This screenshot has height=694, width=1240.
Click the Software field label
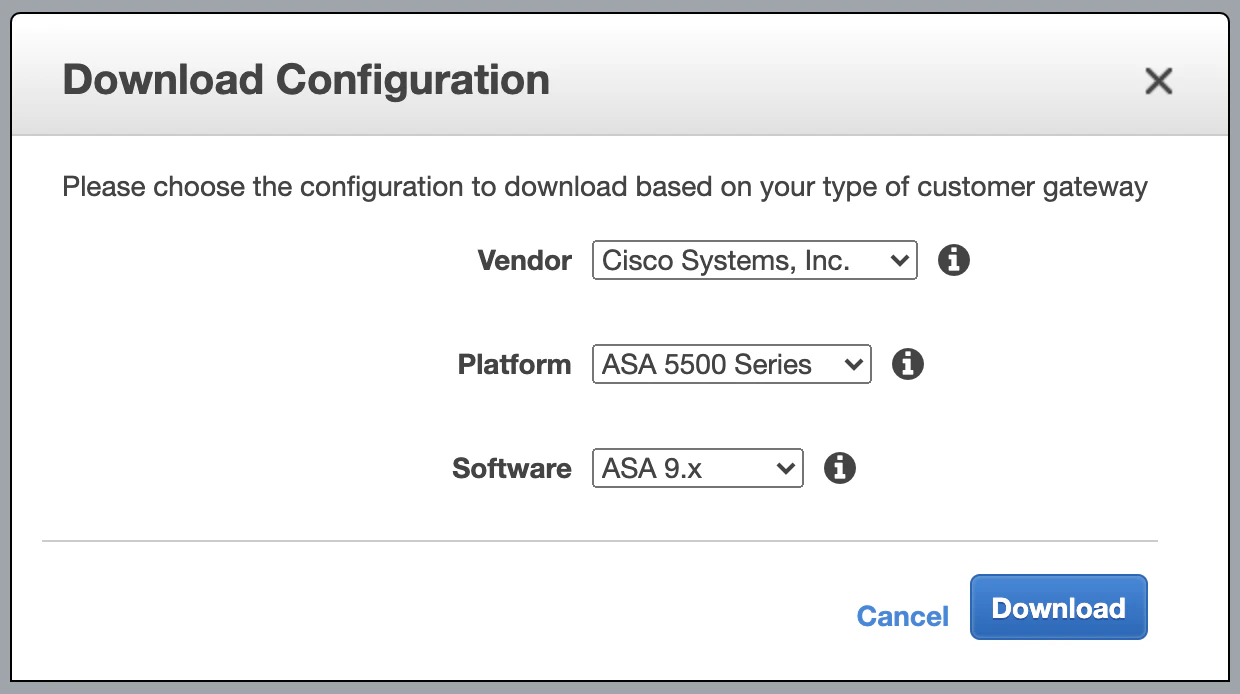(511, 468)
